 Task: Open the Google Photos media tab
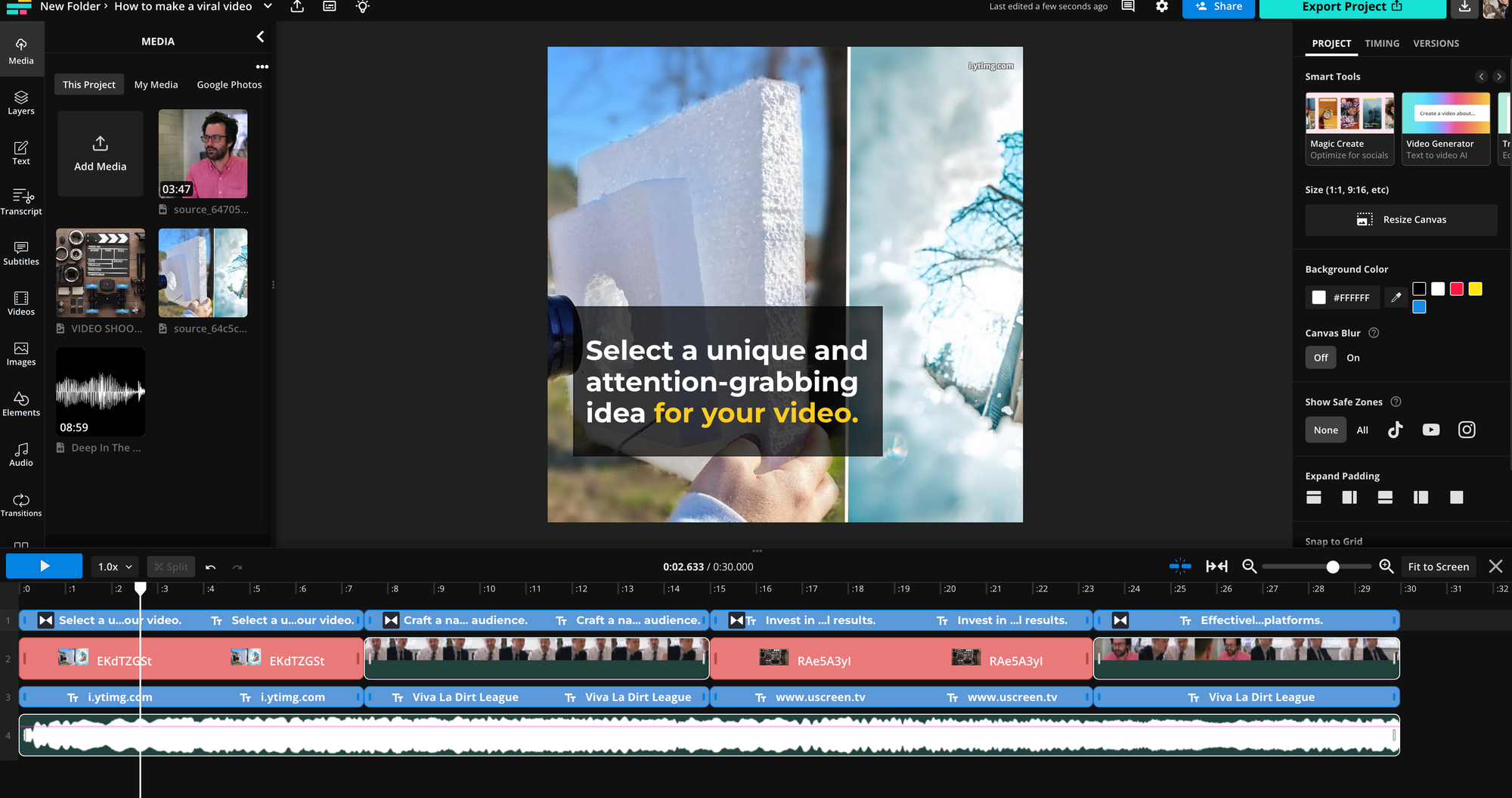click(229, 85)
